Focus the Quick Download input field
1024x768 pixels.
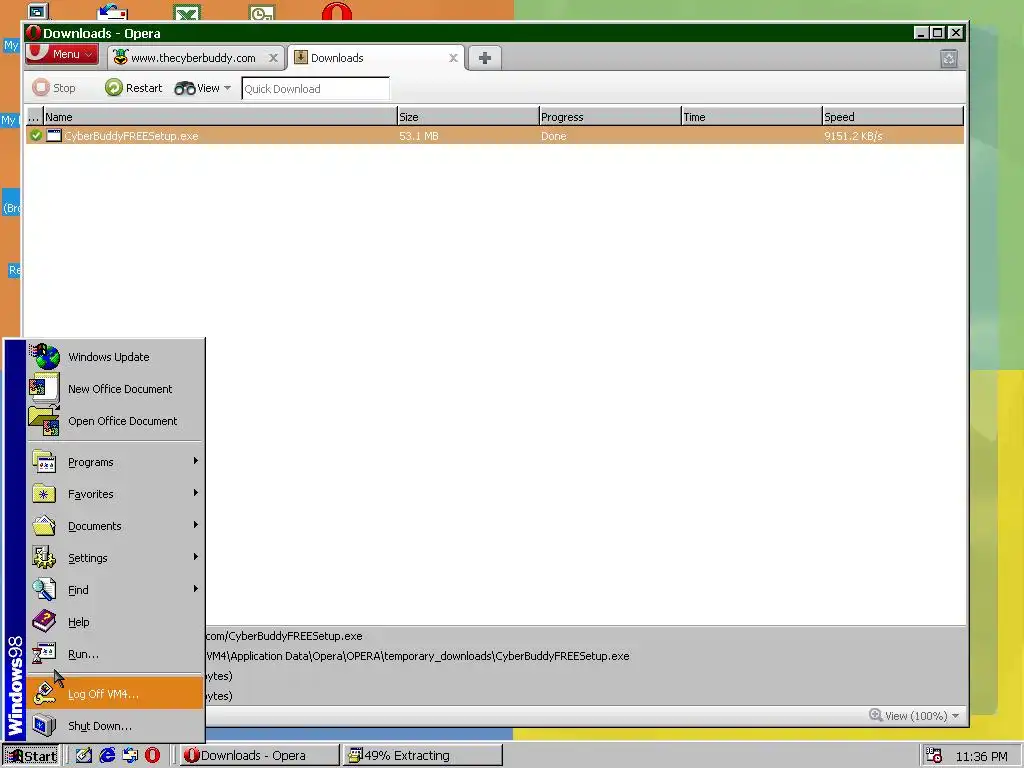315,89
